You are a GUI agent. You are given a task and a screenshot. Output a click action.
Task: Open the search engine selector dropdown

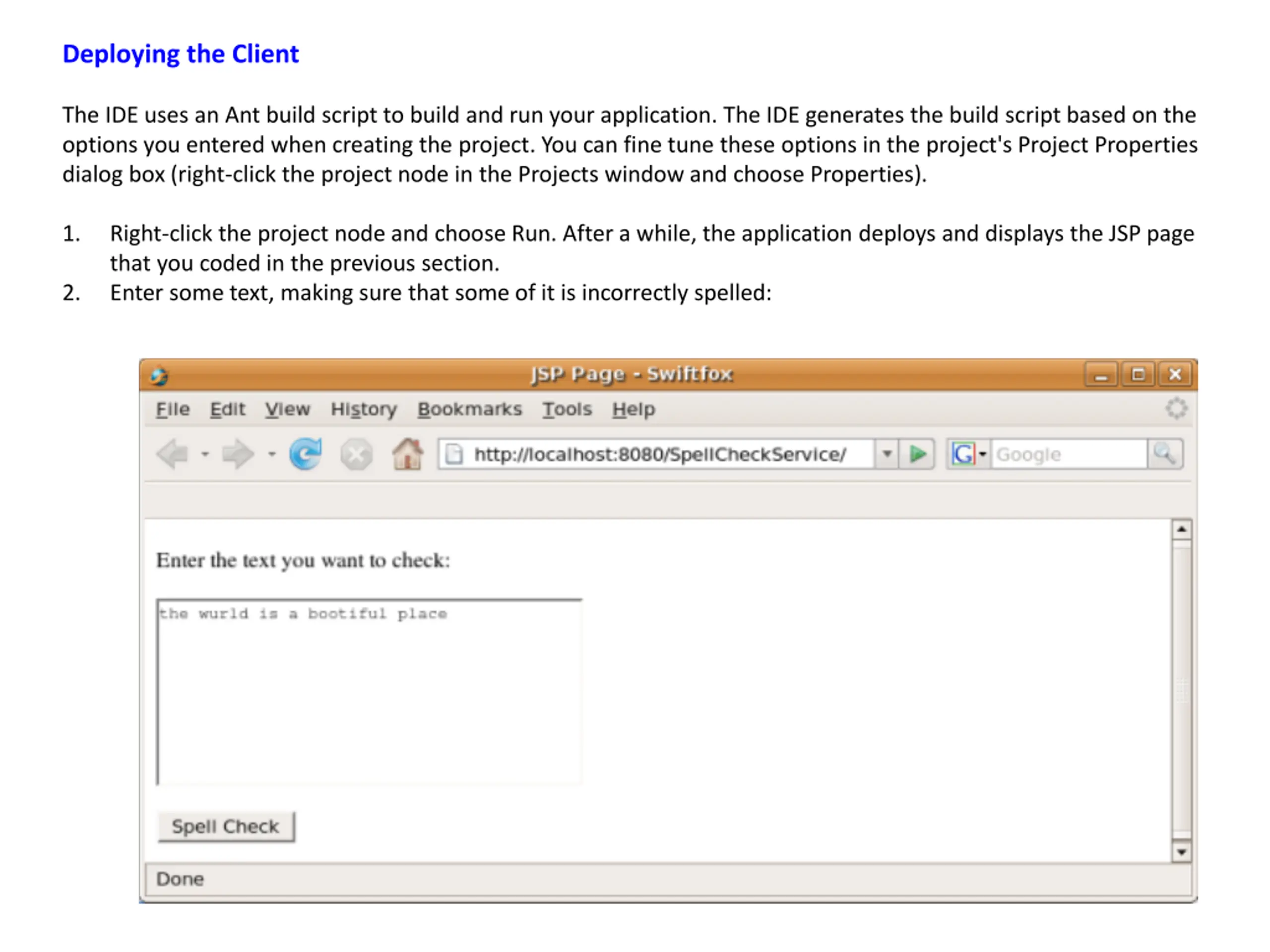982,455
